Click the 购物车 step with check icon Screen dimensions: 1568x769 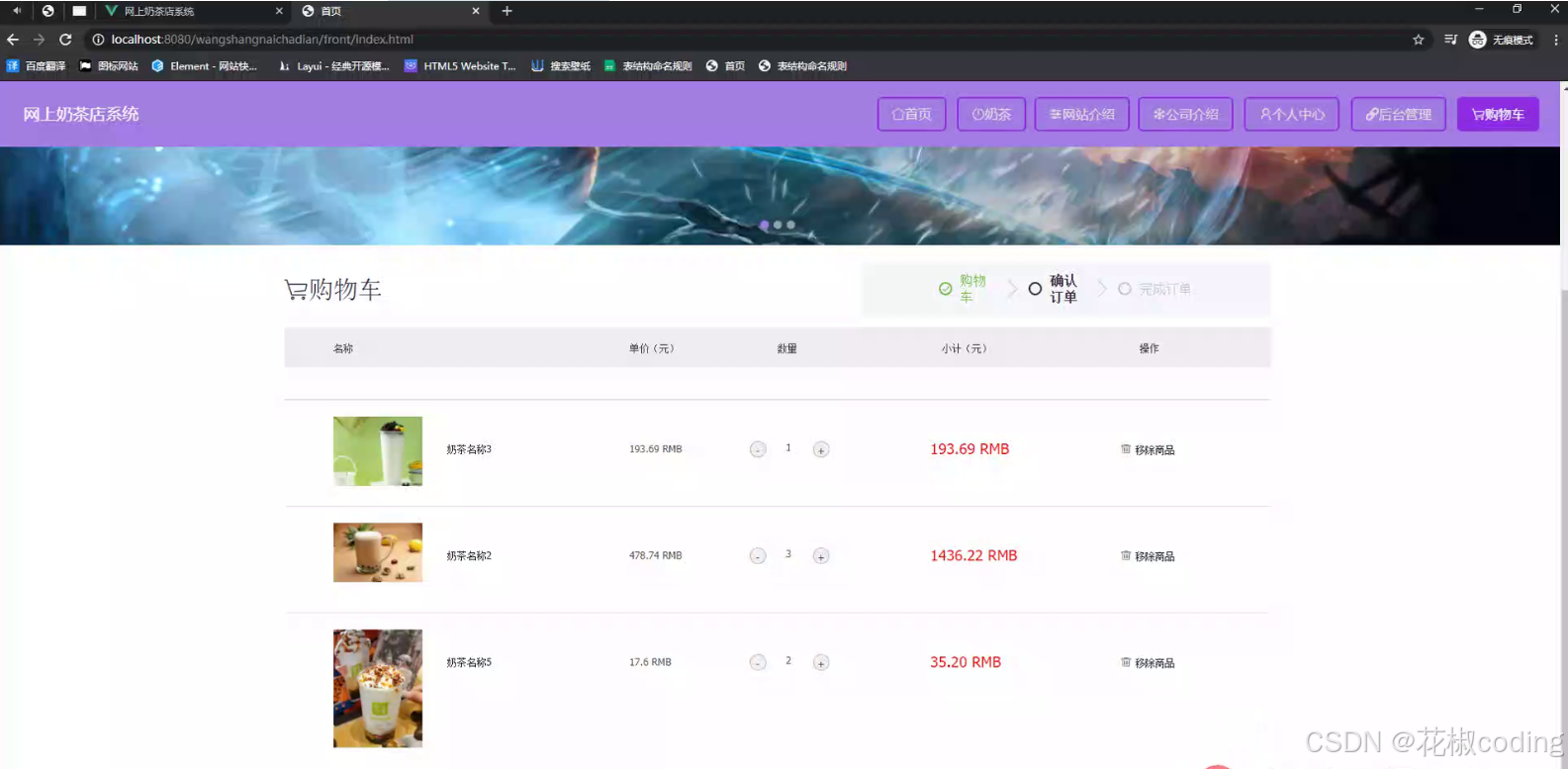point(963,289)
